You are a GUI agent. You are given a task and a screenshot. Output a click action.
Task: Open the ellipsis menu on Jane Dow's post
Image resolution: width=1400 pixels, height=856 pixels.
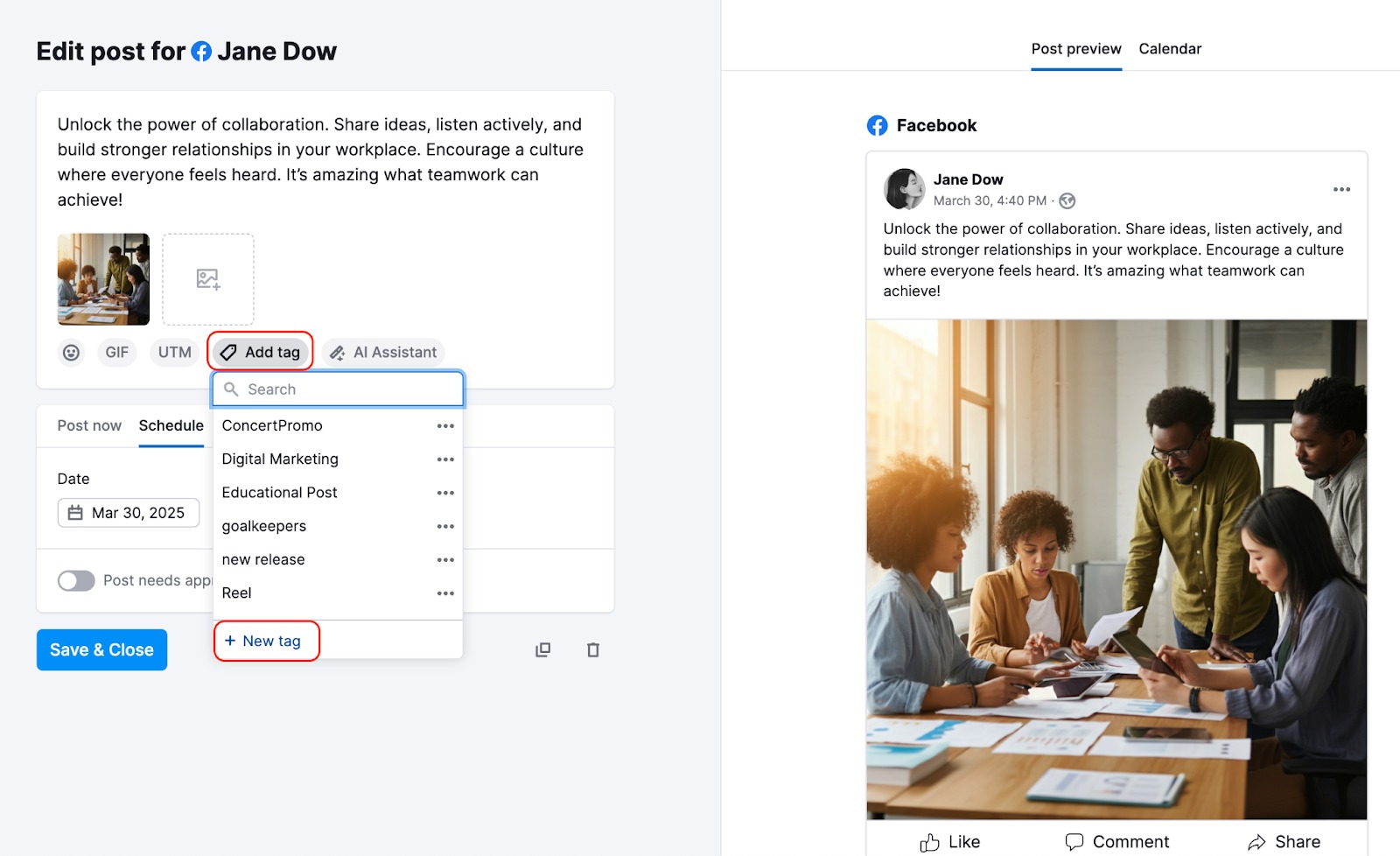point(1341,189)
